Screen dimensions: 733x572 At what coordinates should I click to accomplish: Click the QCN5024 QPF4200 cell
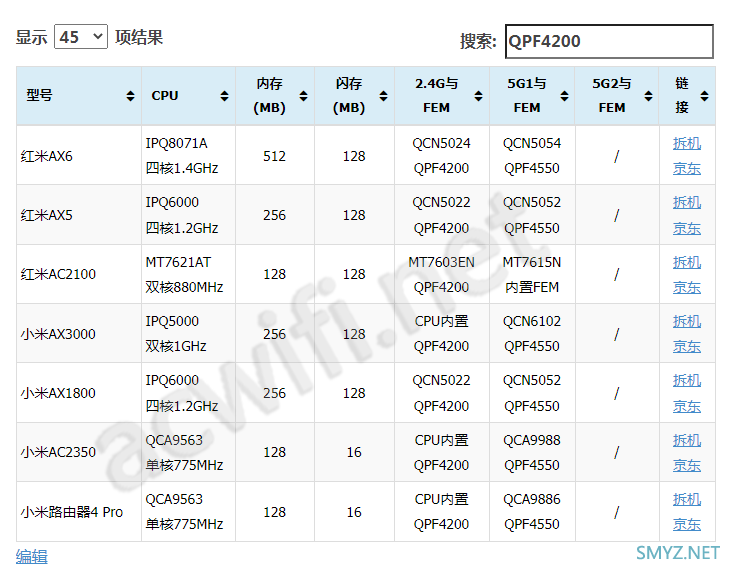(x=442, y=156)
